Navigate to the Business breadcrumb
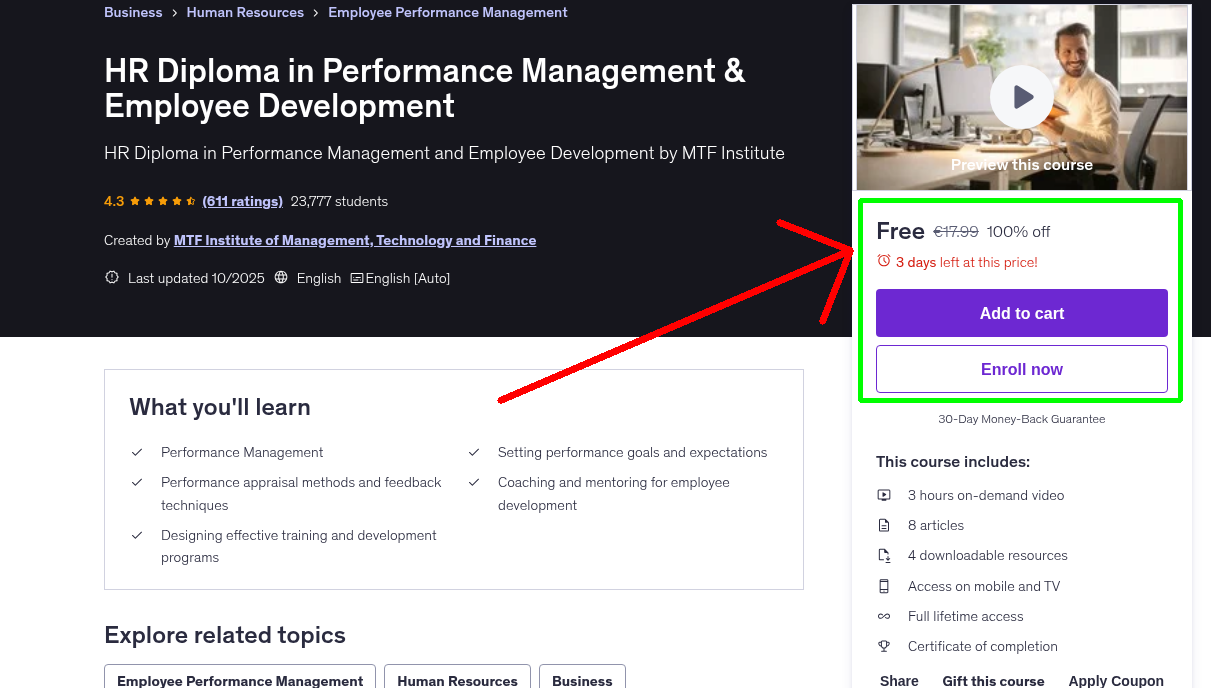The width and height of the screenshot is (1211, 688). 133,12
